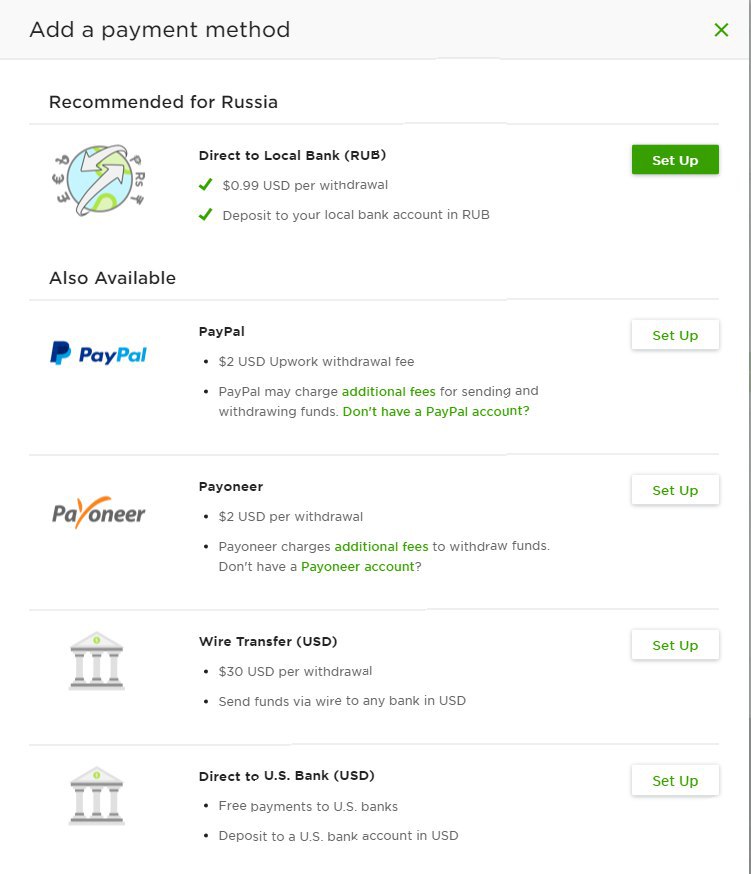
Task: Click the green checkmark beside Deposit to local bank
Action: pos(205,215)
